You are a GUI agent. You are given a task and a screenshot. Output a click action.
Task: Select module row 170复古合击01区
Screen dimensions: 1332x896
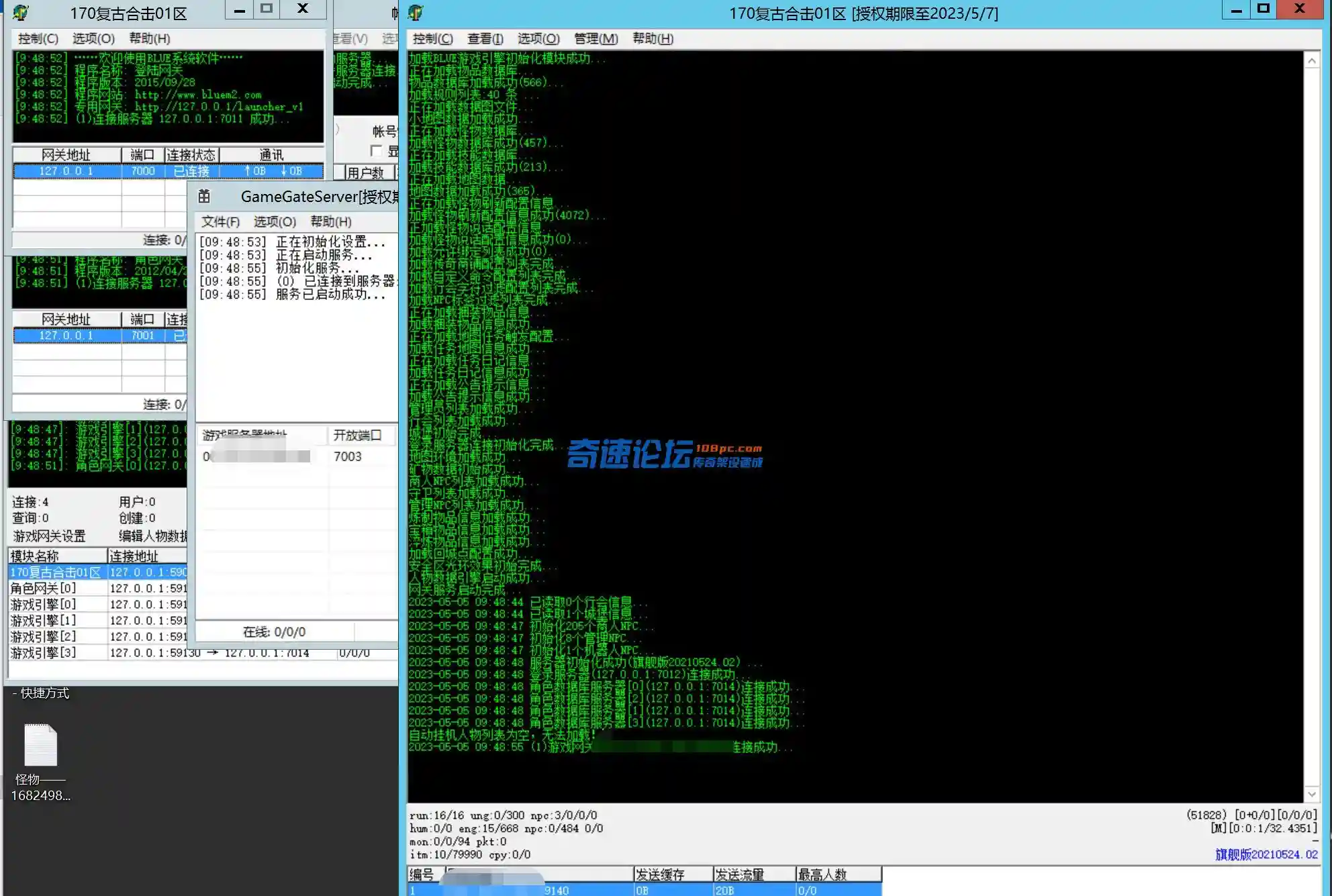pyautogui.click(x=98, y=573)
